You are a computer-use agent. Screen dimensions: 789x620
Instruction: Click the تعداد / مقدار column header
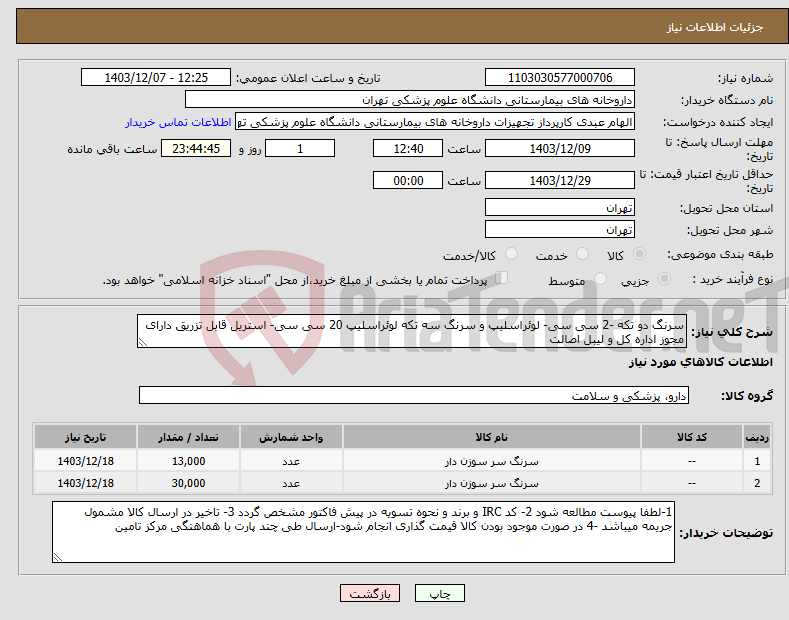coord(188,437)
